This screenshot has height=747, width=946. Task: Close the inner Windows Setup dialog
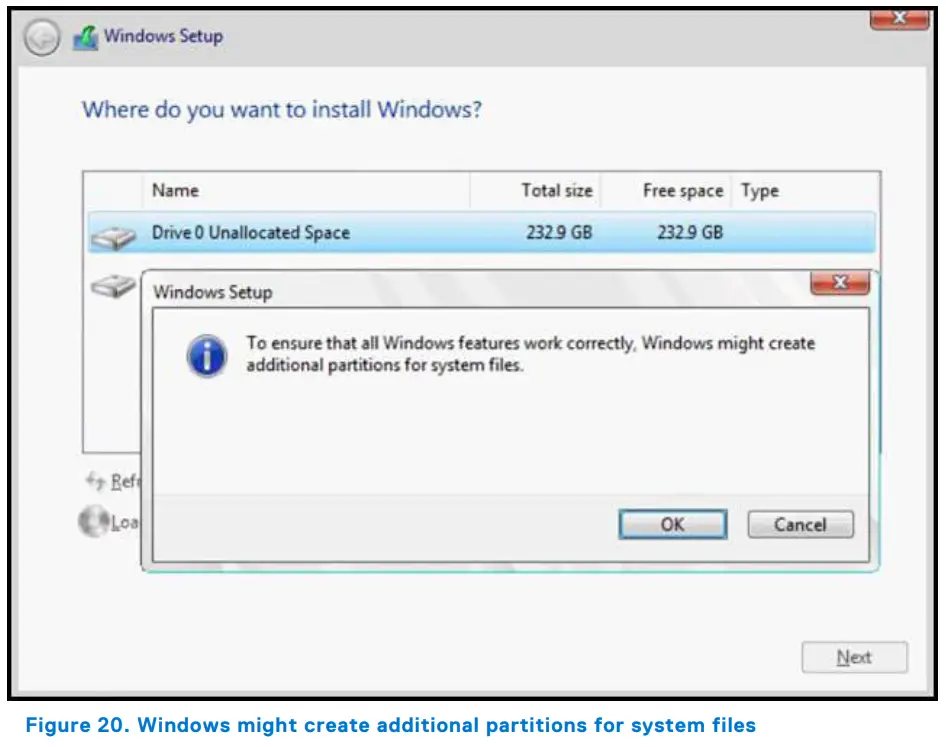(841, 283)
